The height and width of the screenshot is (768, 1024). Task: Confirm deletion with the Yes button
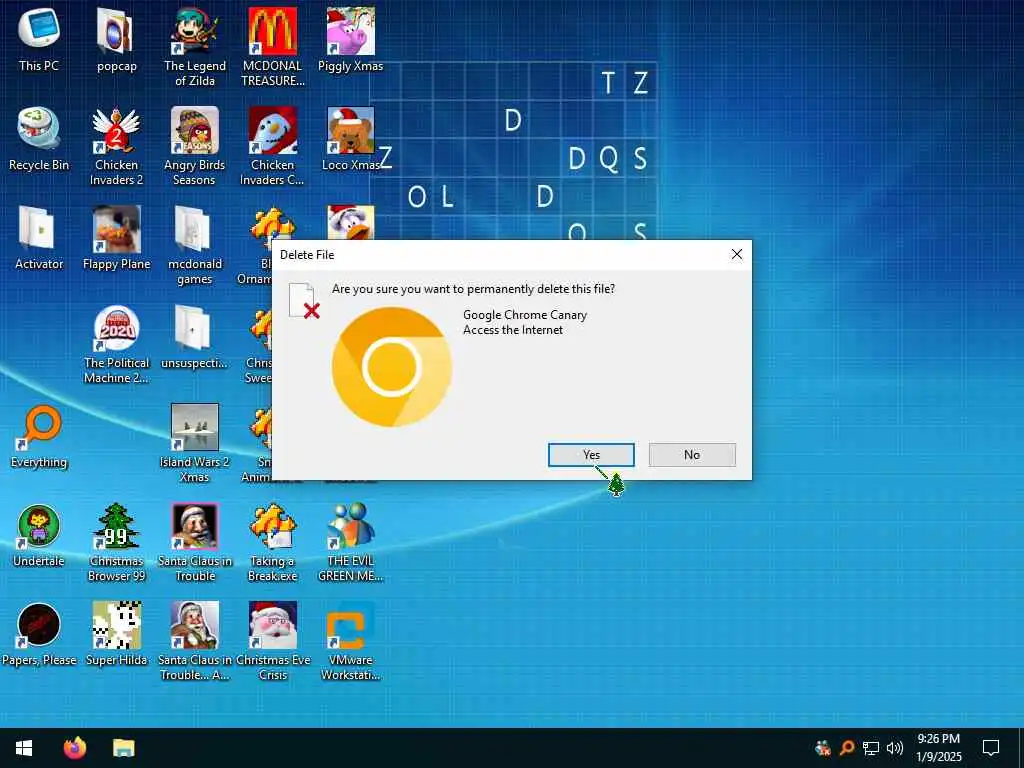591,455
